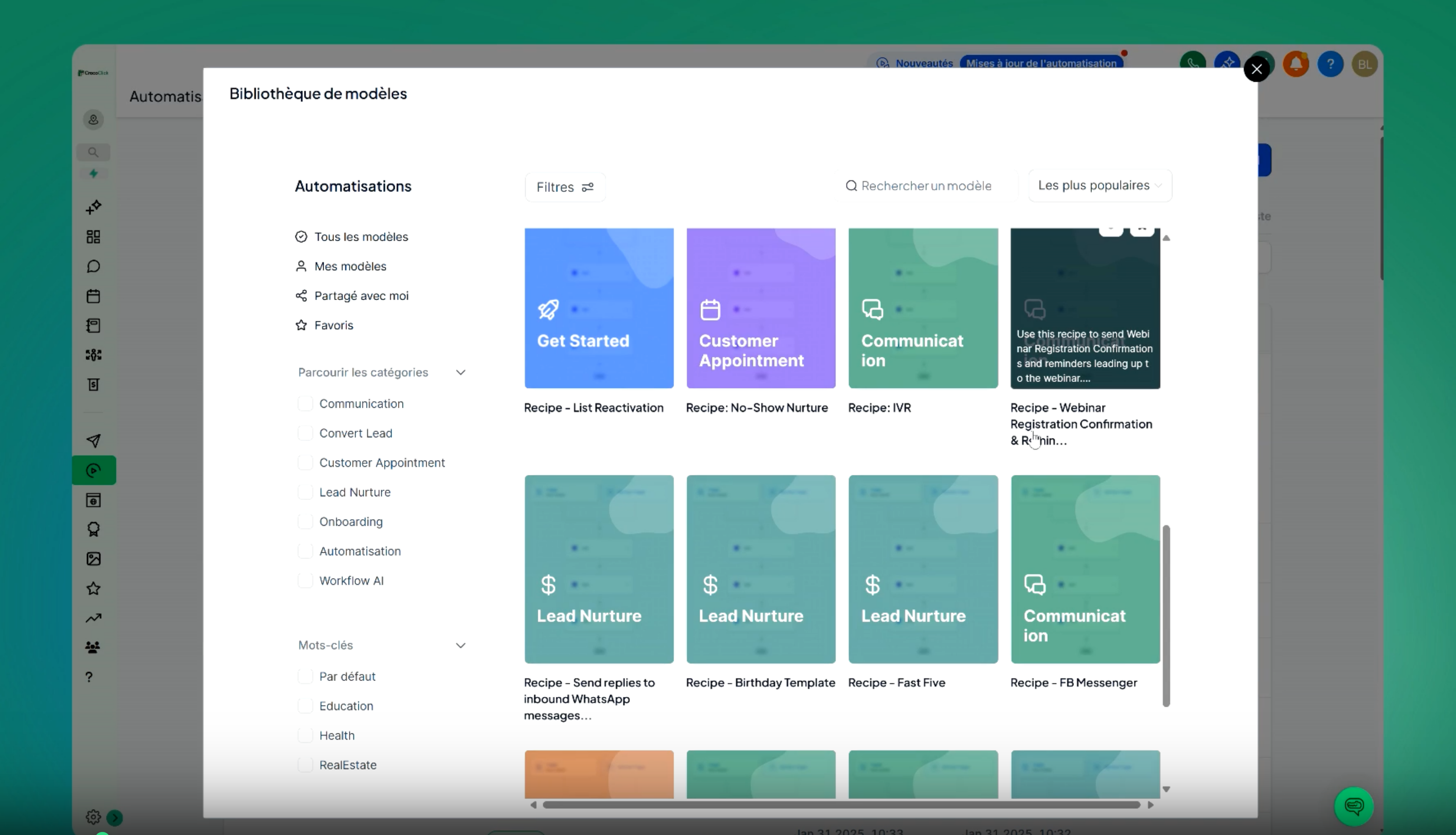The image size is (1456, 835).
Task: Select Partagé avec moi in the list
Action: [x=352, y=296]
